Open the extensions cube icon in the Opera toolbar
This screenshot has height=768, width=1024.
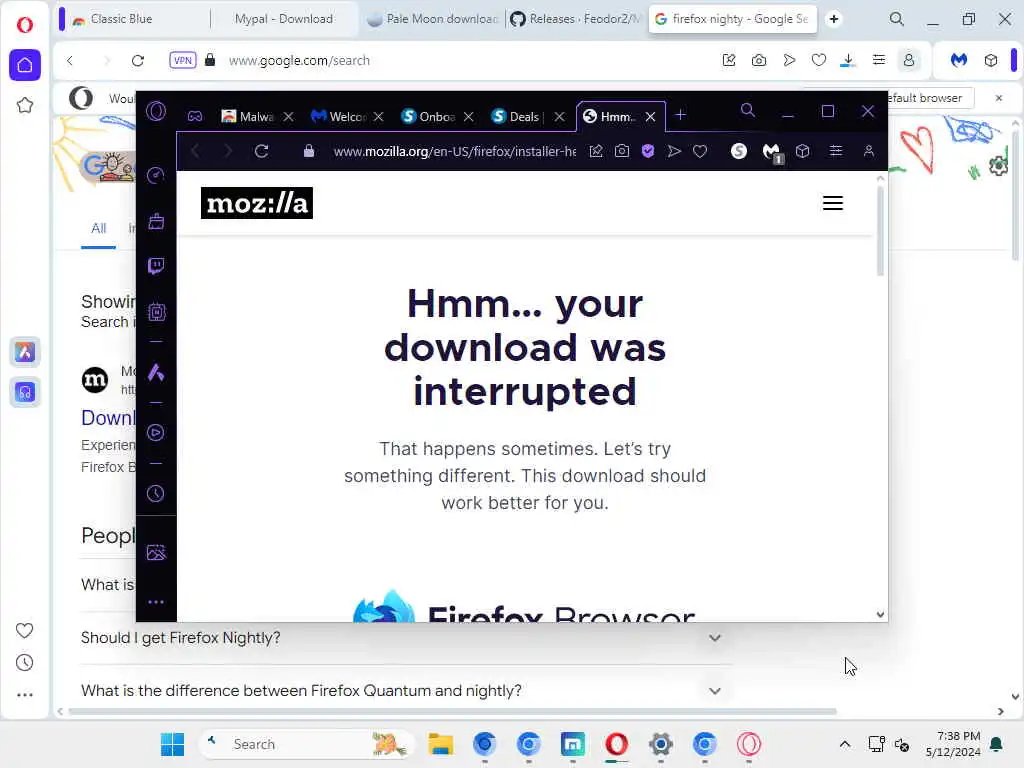(991, 61)
